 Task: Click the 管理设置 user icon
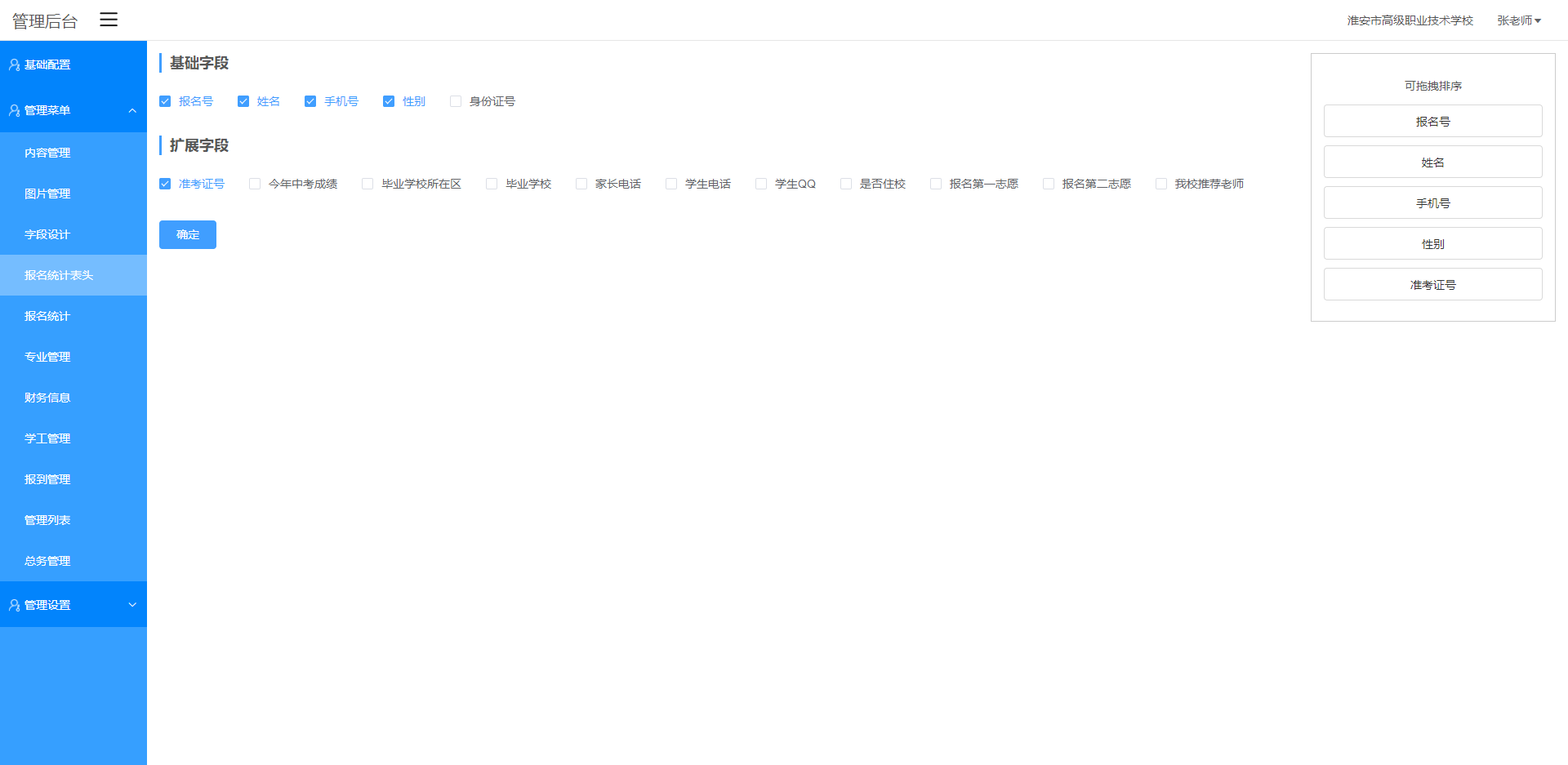tap(14, 605)
